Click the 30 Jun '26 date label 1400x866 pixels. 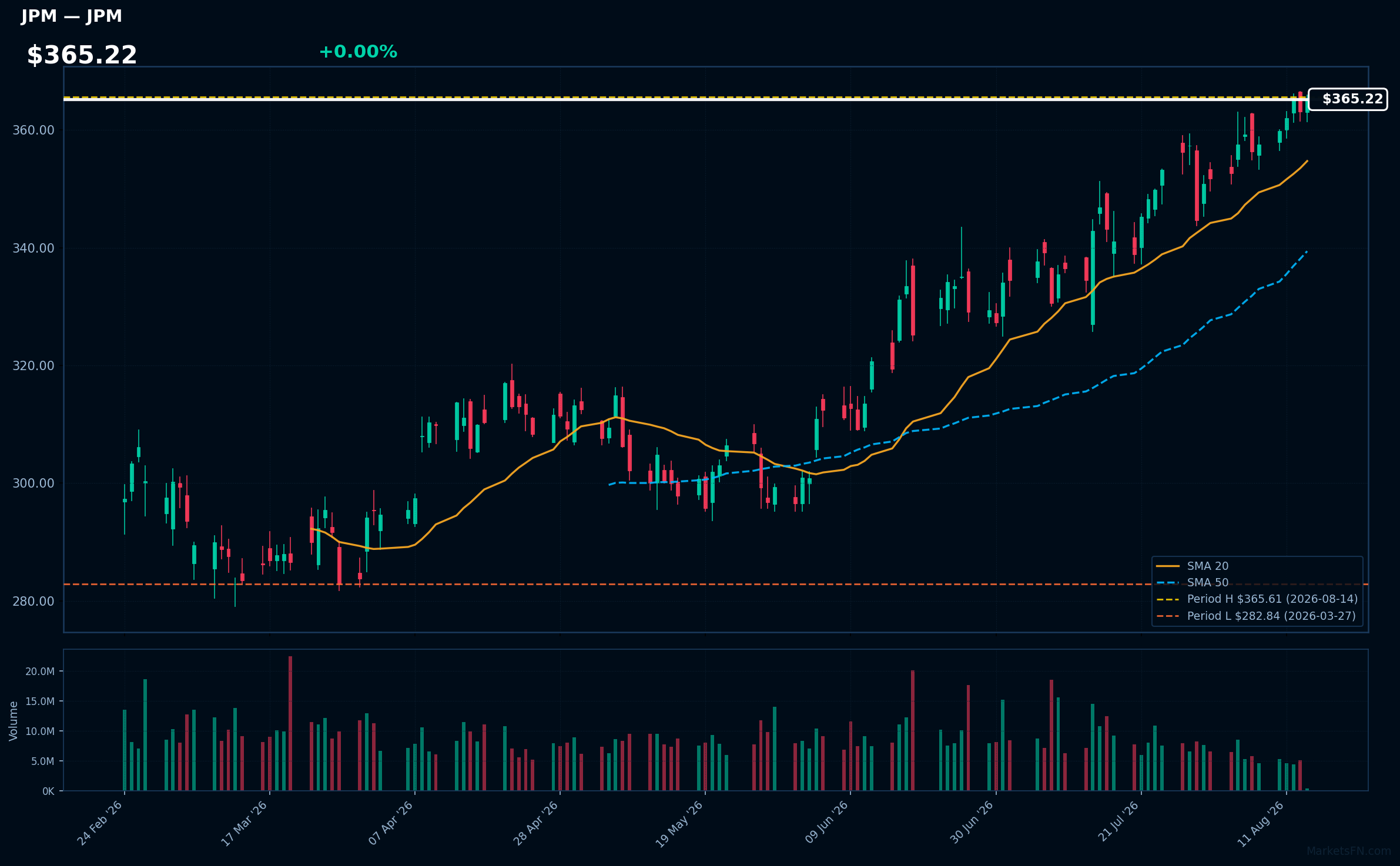coord(972,823)
